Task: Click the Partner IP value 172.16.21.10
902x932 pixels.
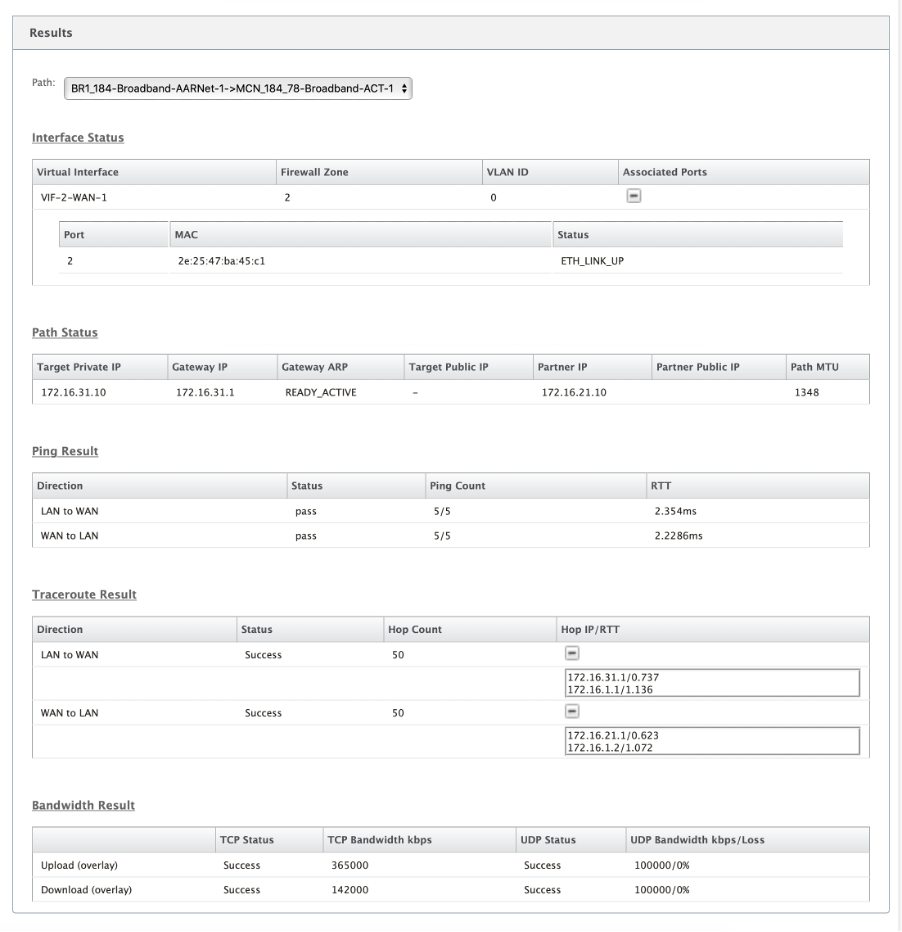Action: 574,392
